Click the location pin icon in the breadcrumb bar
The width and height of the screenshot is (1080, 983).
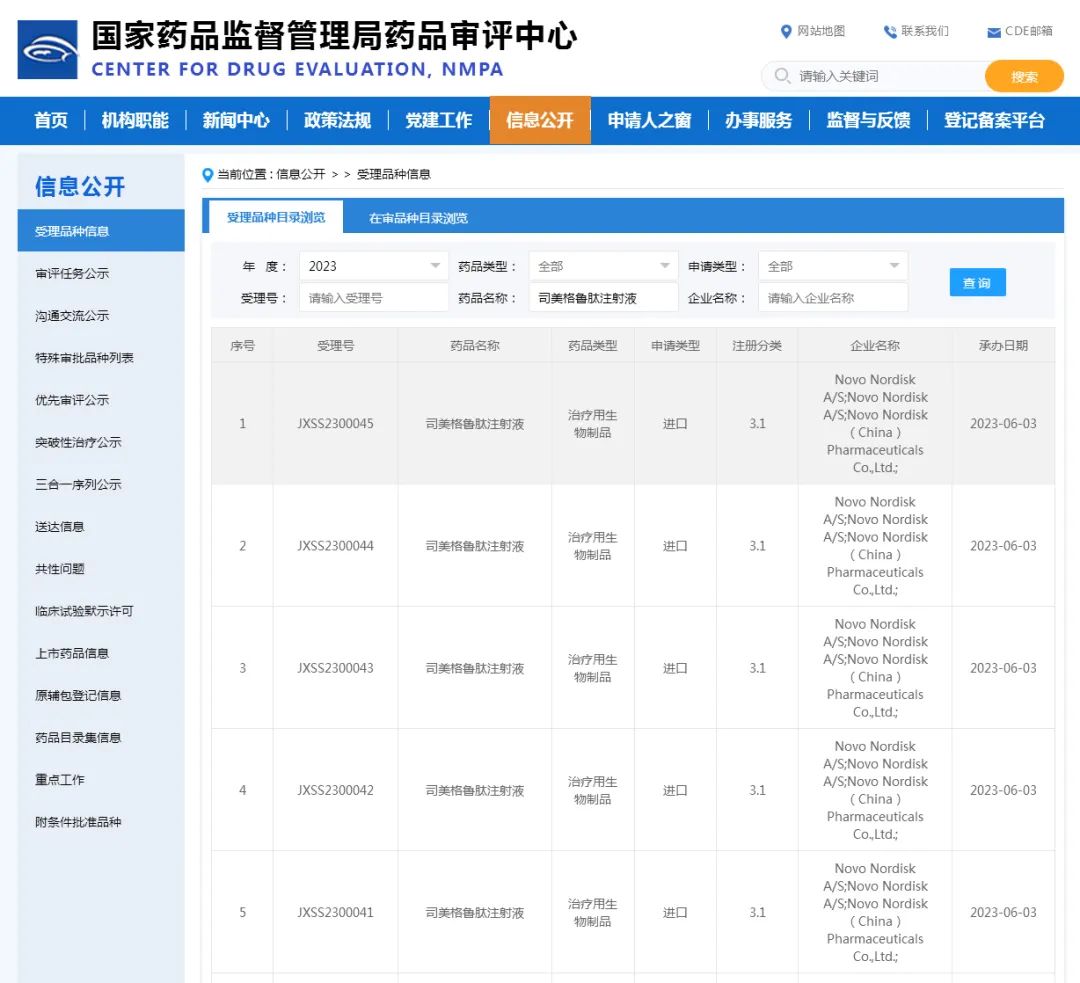pos(206,174)
